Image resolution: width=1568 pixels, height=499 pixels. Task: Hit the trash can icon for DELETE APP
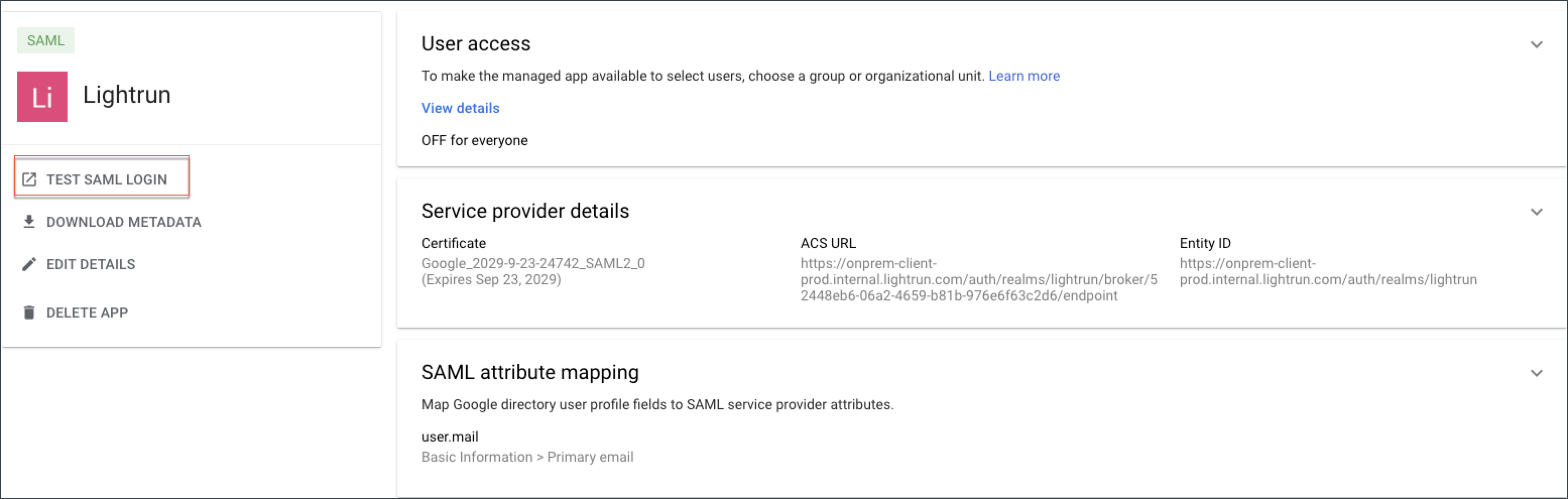pos(29,312)
